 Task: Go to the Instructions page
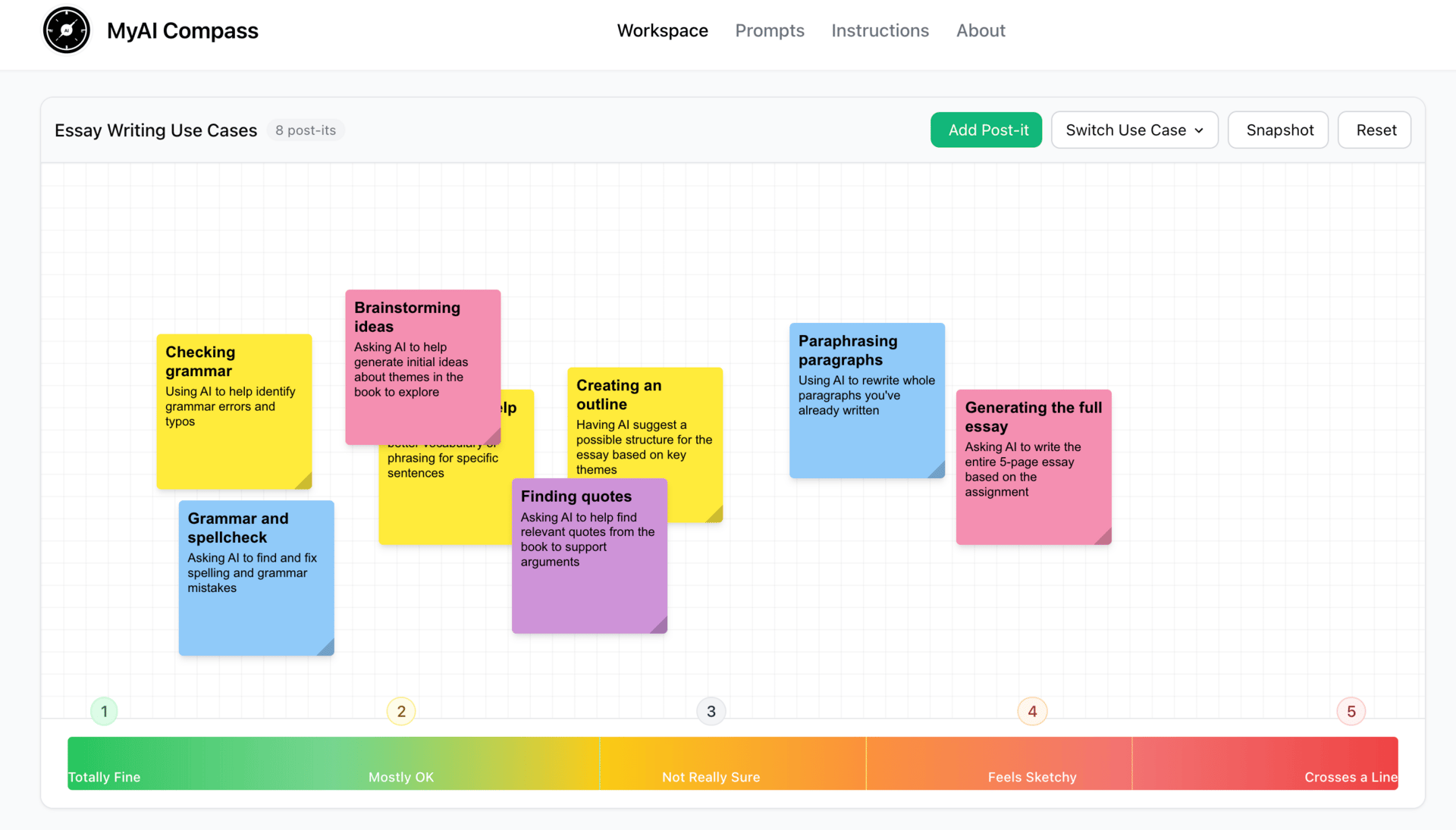(880, 30)
